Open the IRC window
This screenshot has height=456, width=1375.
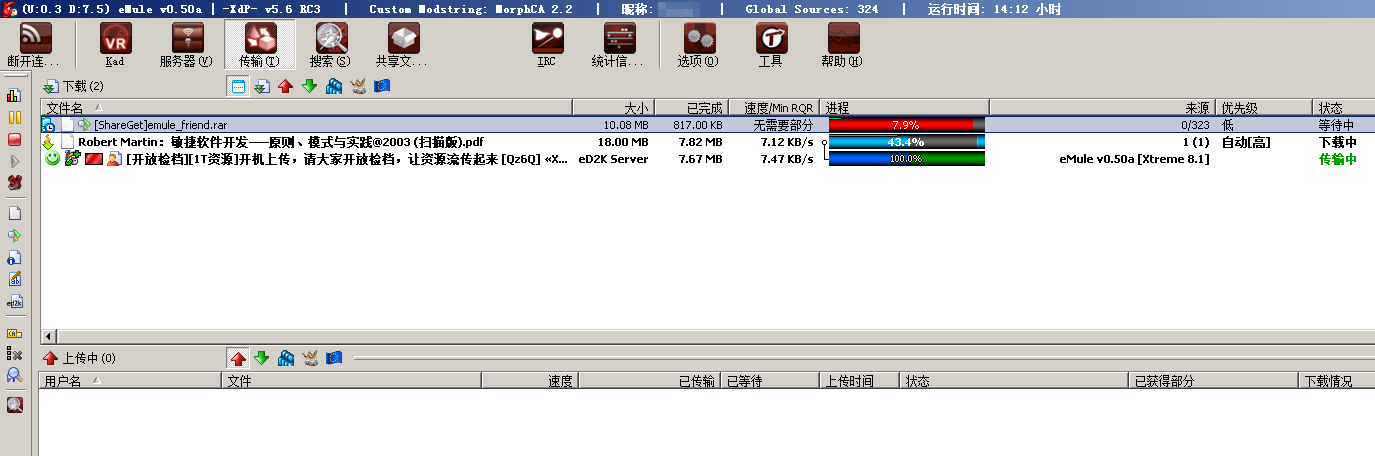[547, 45]
